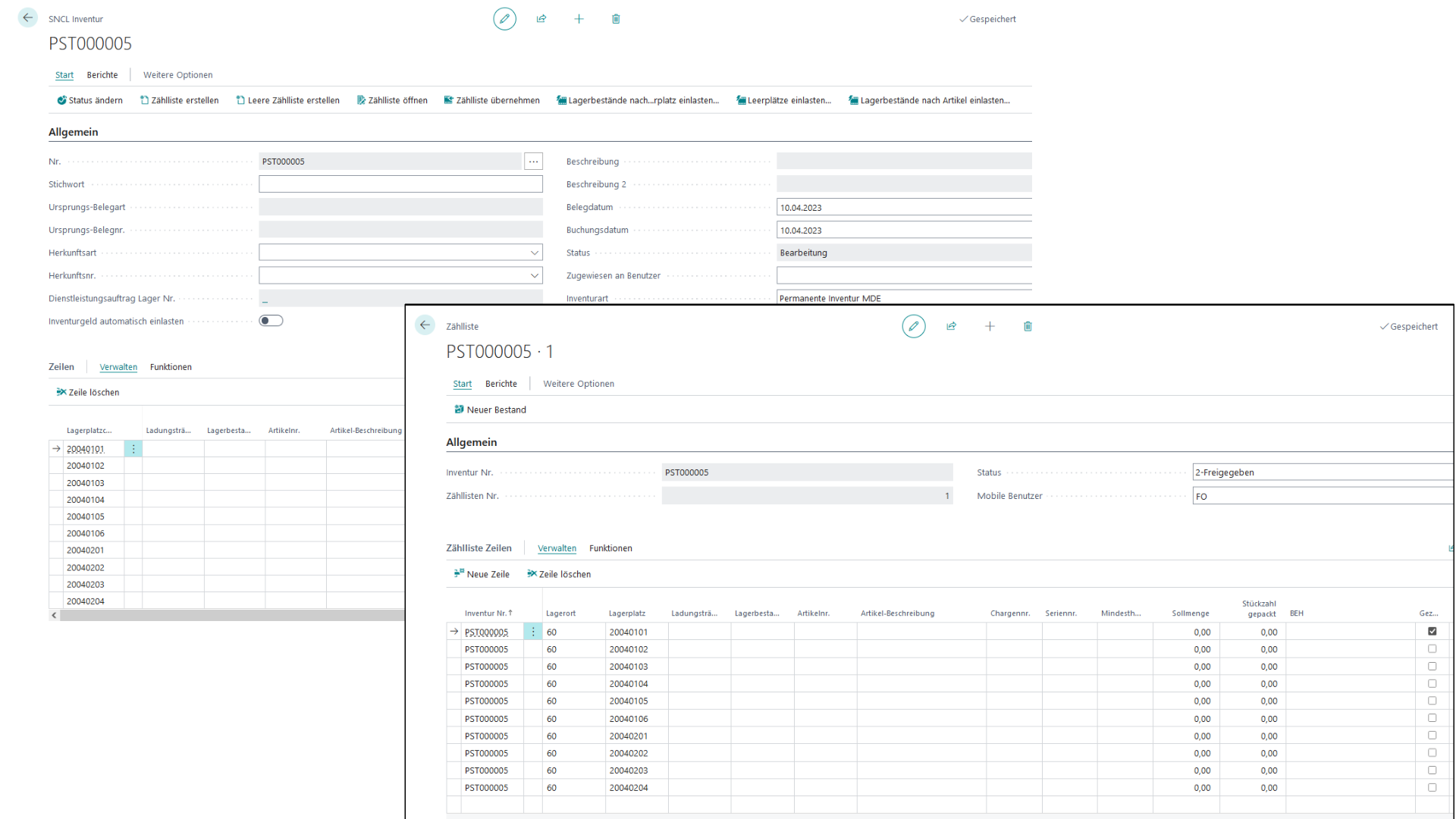Click into the Stichwort input field
Image resolution: width=1456 pixels, height=819 pixels.
pyautogui.click(x=400, y=184)
